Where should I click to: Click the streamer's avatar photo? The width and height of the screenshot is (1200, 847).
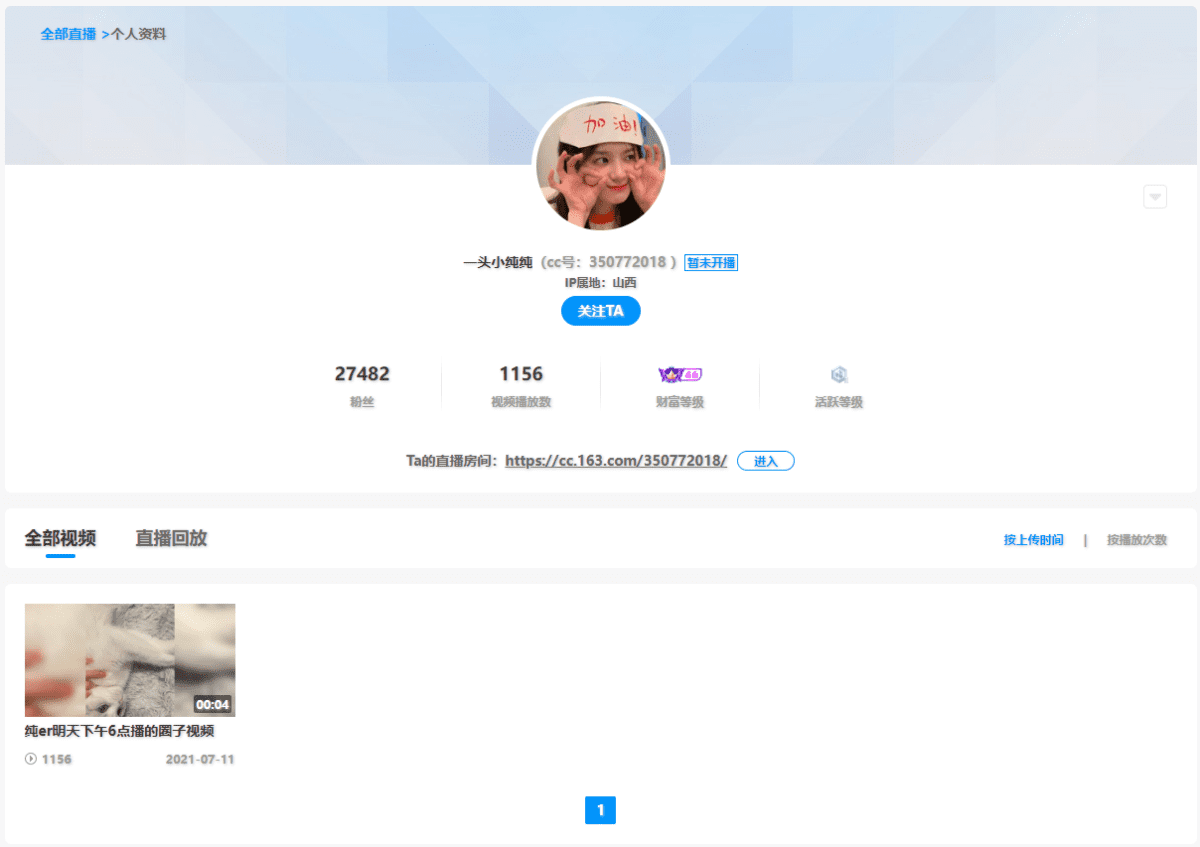point(600,165)
